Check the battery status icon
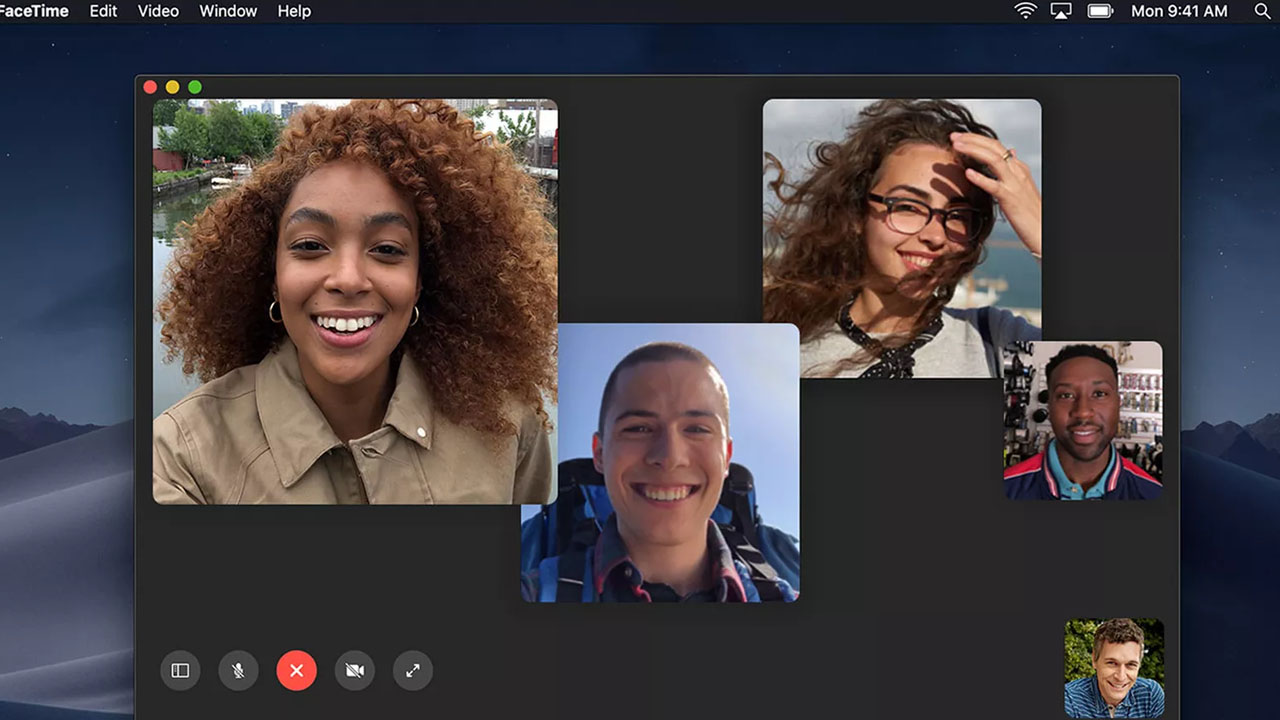This screenshot has width=1280, height=720. click(1100, 11)
